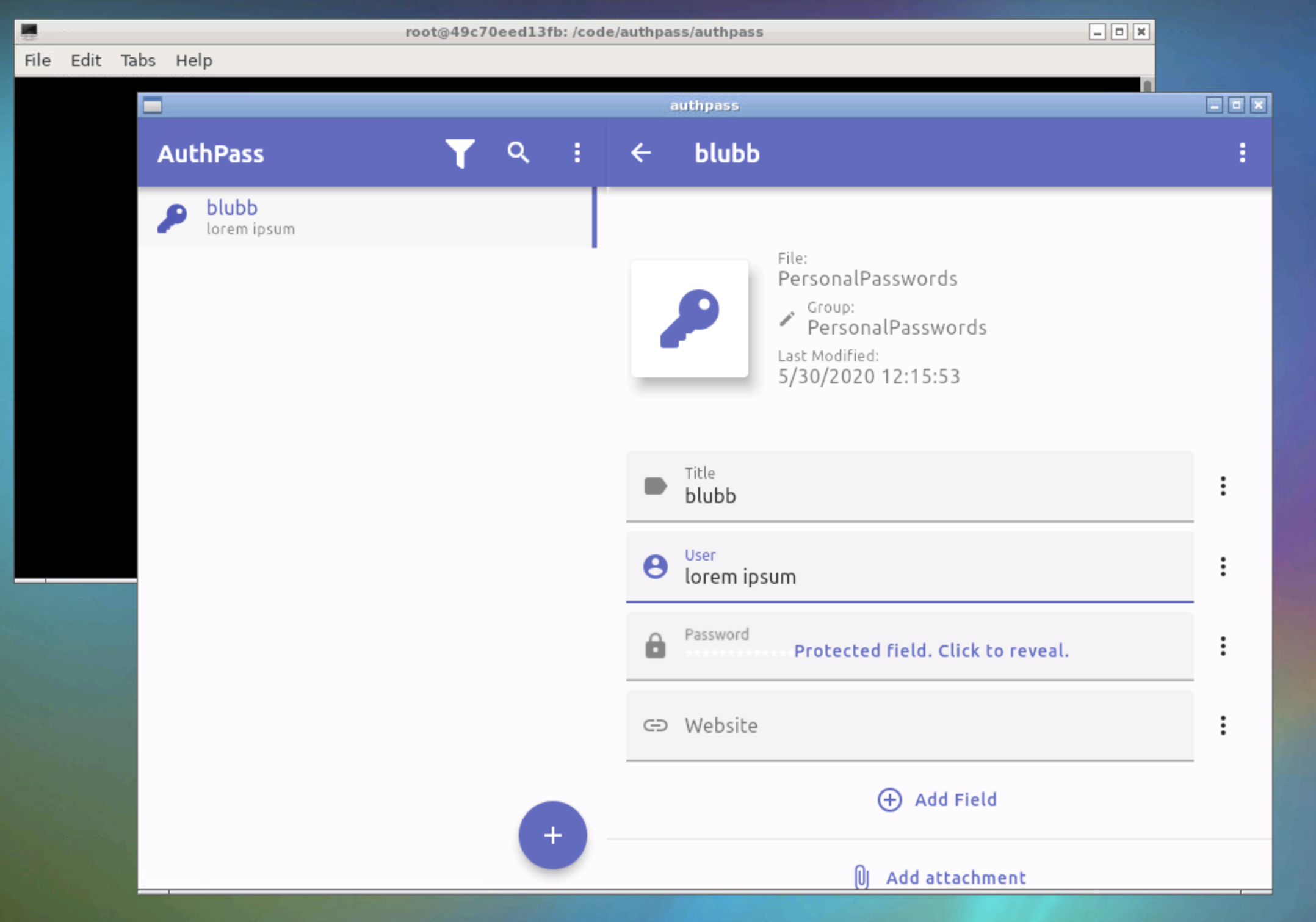Click the User account icon

(x=655, y=567)
